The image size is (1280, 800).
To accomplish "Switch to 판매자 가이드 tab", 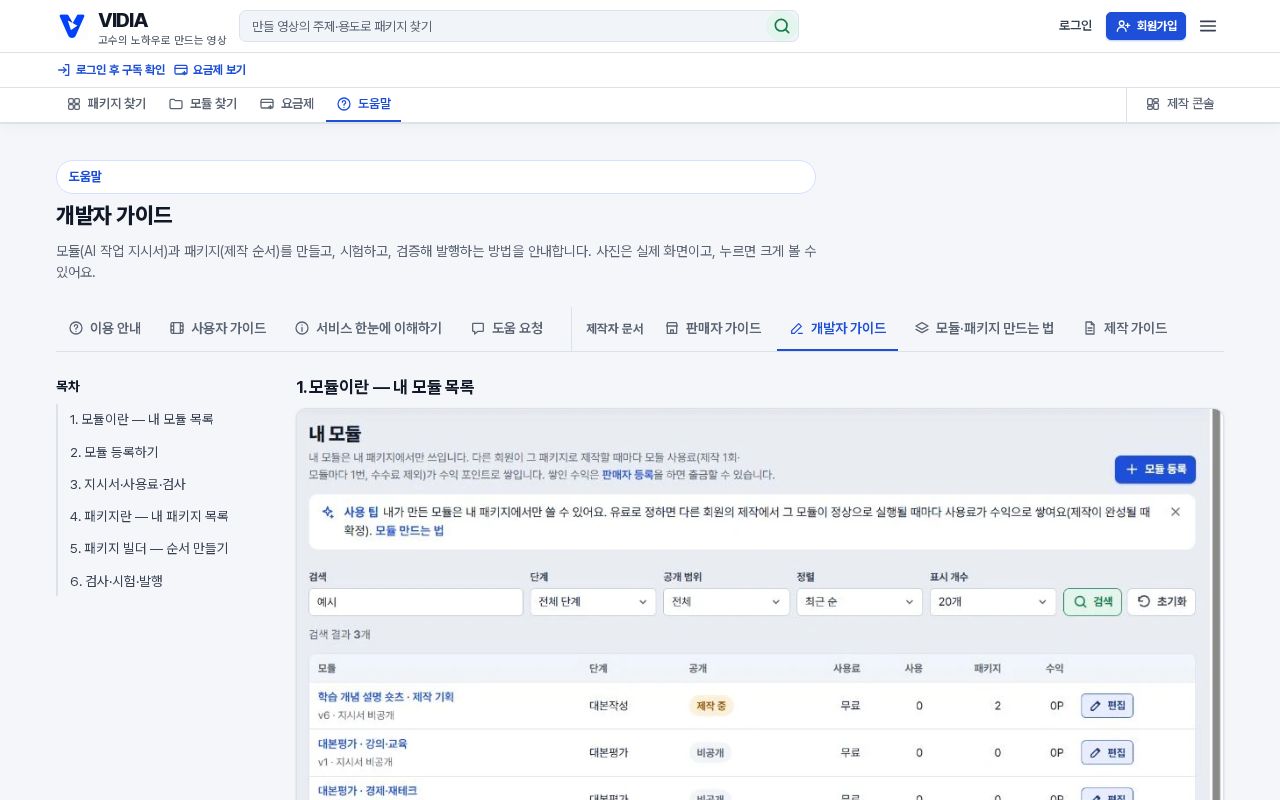I will [713, 328].
